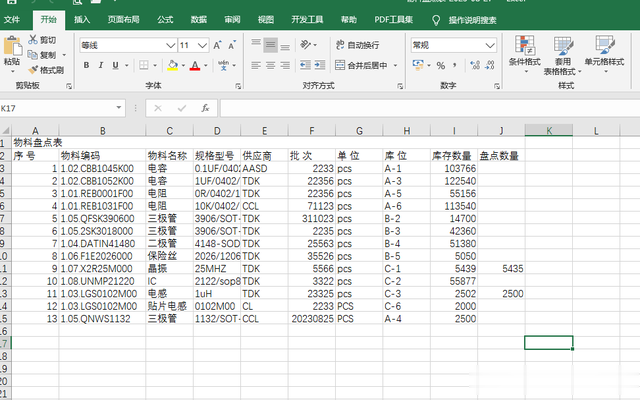
Task: Apply the Borders icon
Action: pos(144,65)
